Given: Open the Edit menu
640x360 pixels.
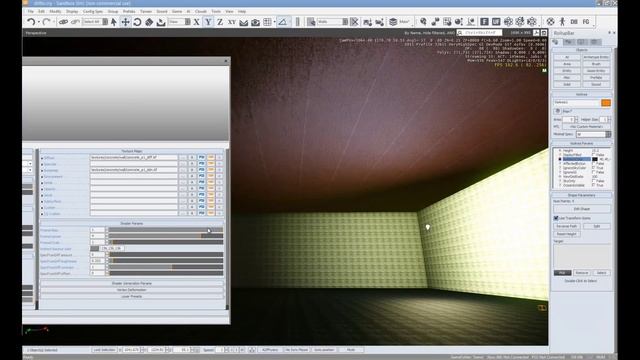Looking at the screenshot, I should (41, 11).
